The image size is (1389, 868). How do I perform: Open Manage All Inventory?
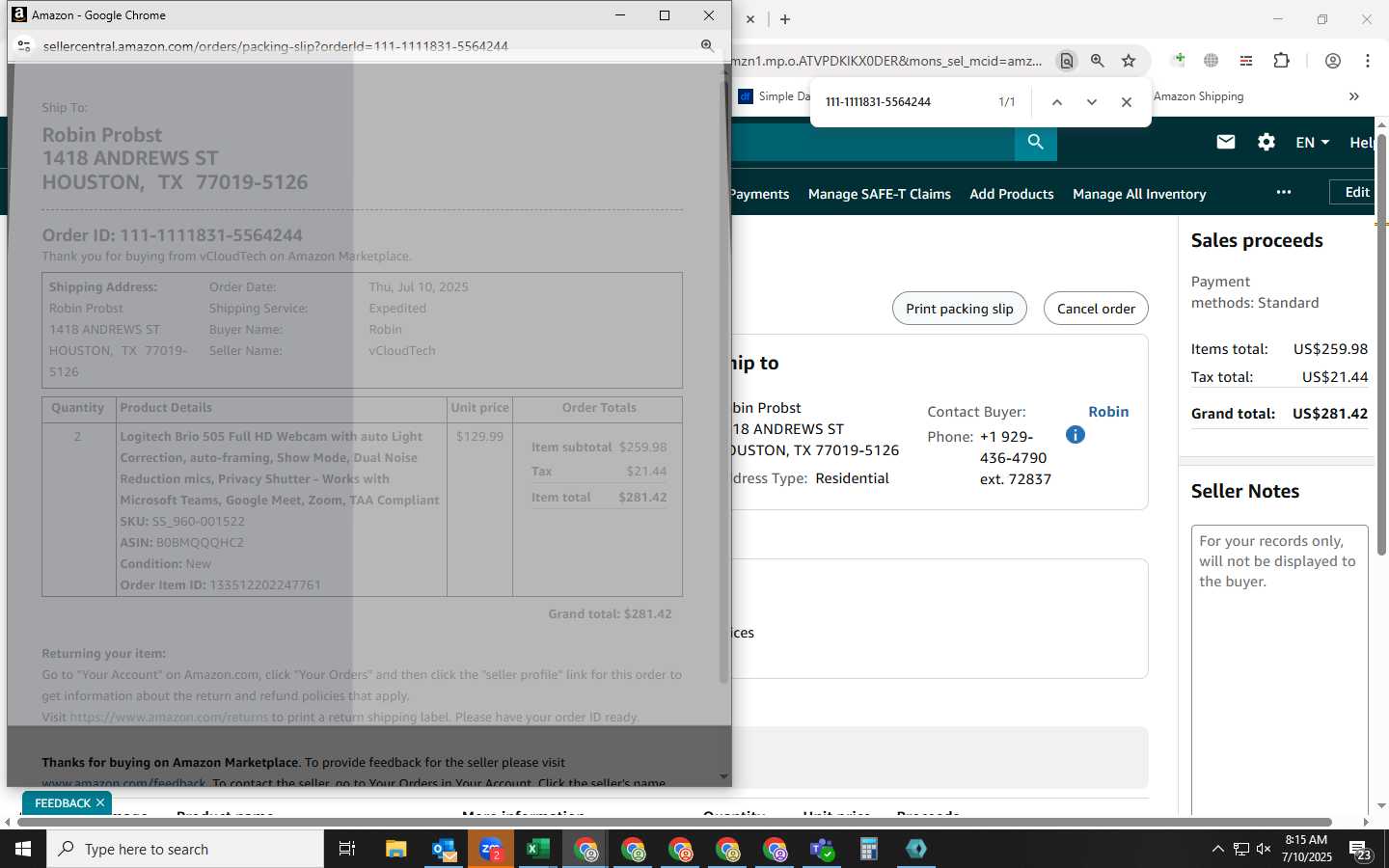[x=1139, y=194]
